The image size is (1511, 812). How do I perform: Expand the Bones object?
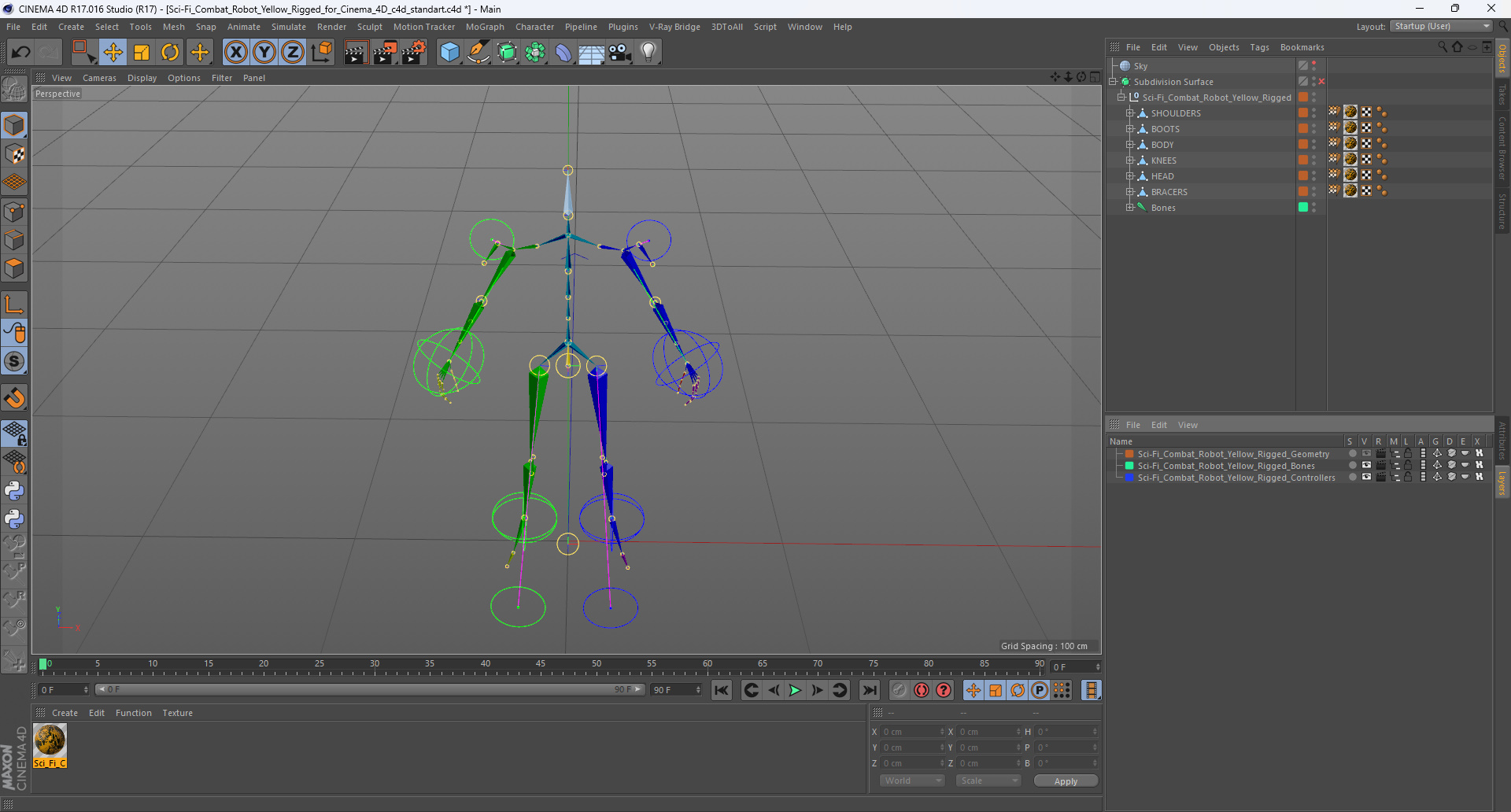click(x=1129, y=208)
